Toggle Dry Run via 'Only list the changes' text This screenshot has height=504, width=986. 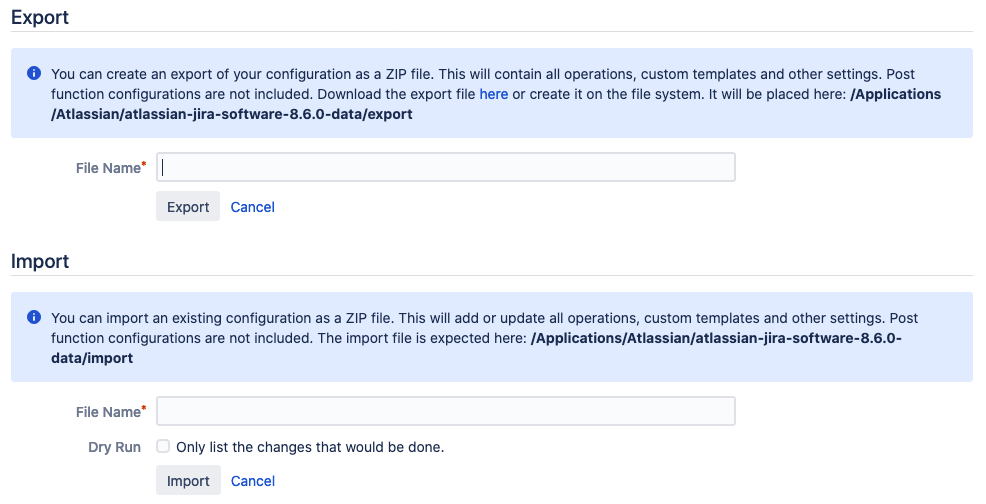310,447
